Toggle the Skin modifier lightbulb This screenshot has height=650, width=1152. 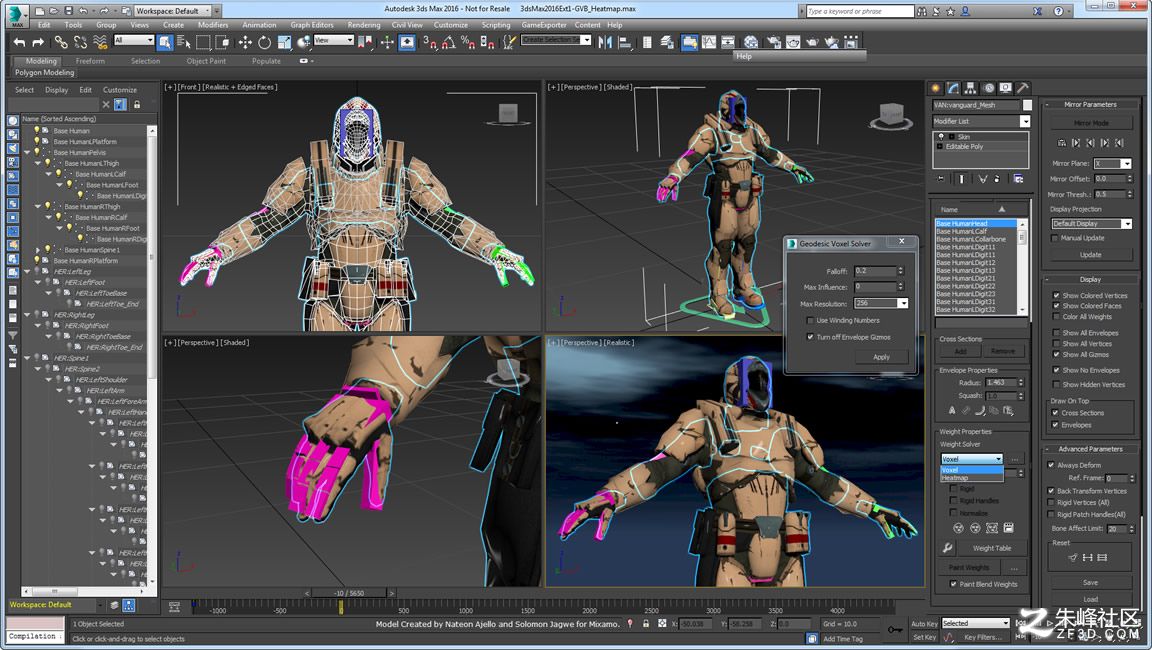(x=940, y=137)
